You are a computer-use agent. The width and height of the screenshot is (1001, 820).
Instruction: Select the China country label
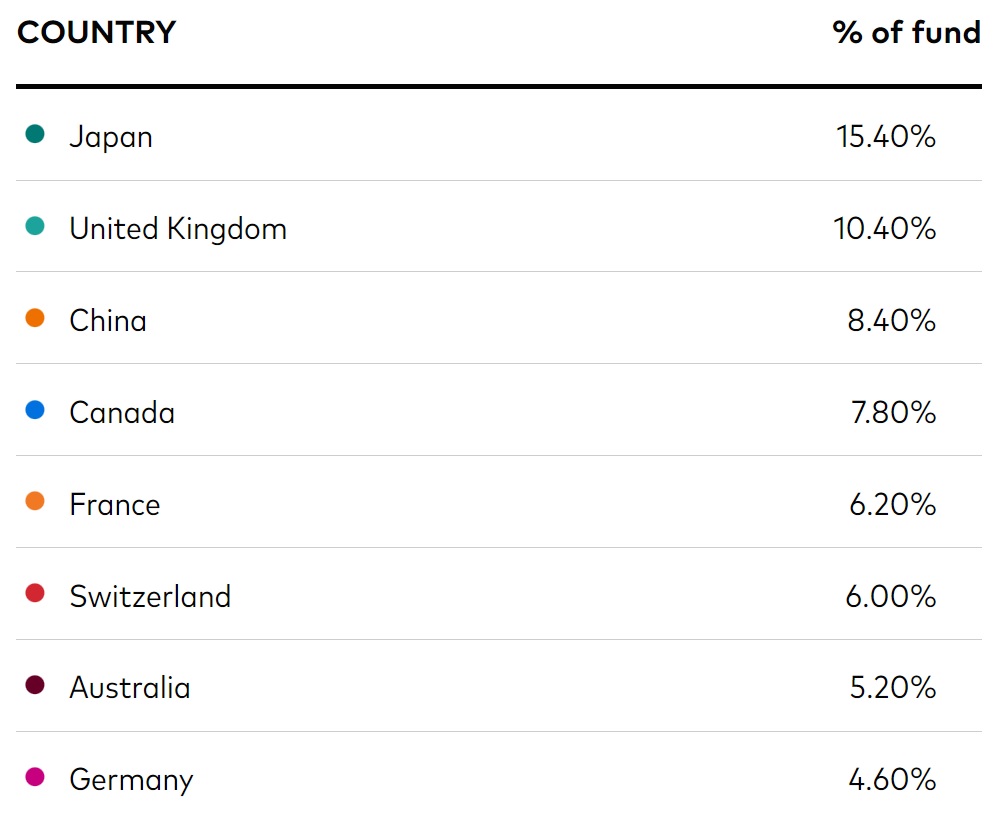(108, 321)
